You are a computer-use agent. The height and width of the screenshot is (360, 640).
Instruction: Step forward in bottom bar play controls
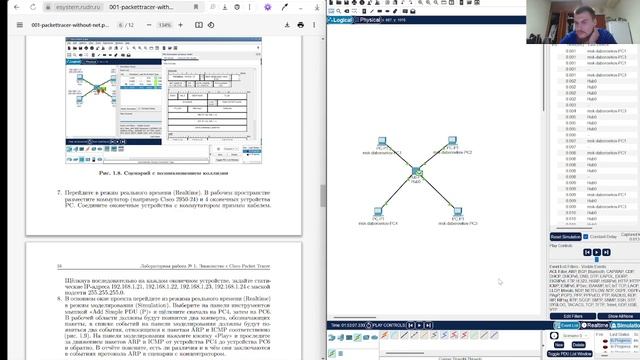[x=428, y=325]
